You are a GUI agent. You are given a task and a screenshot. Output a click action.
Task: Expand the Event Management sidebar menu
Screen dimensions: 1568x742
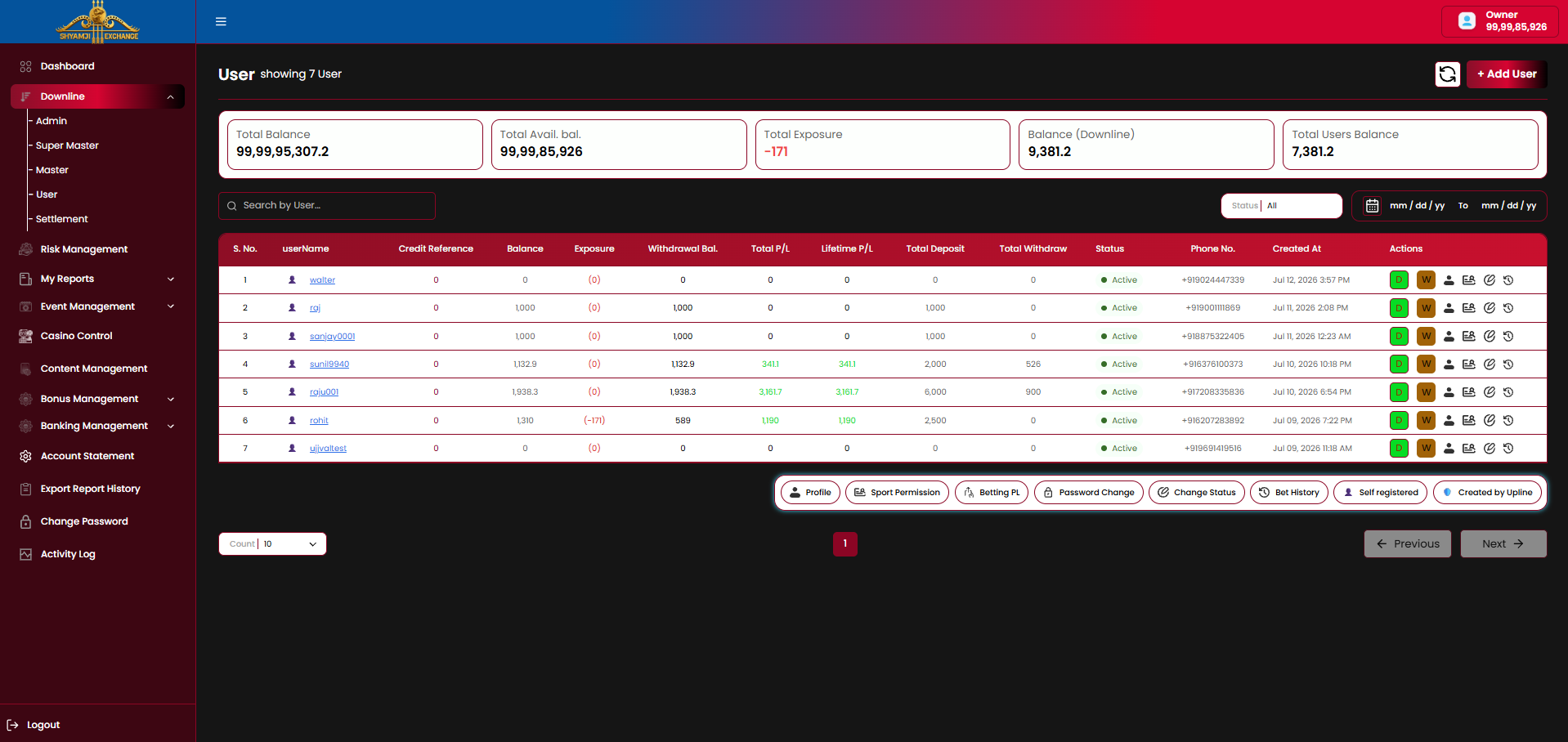click(x=97, y=306)
